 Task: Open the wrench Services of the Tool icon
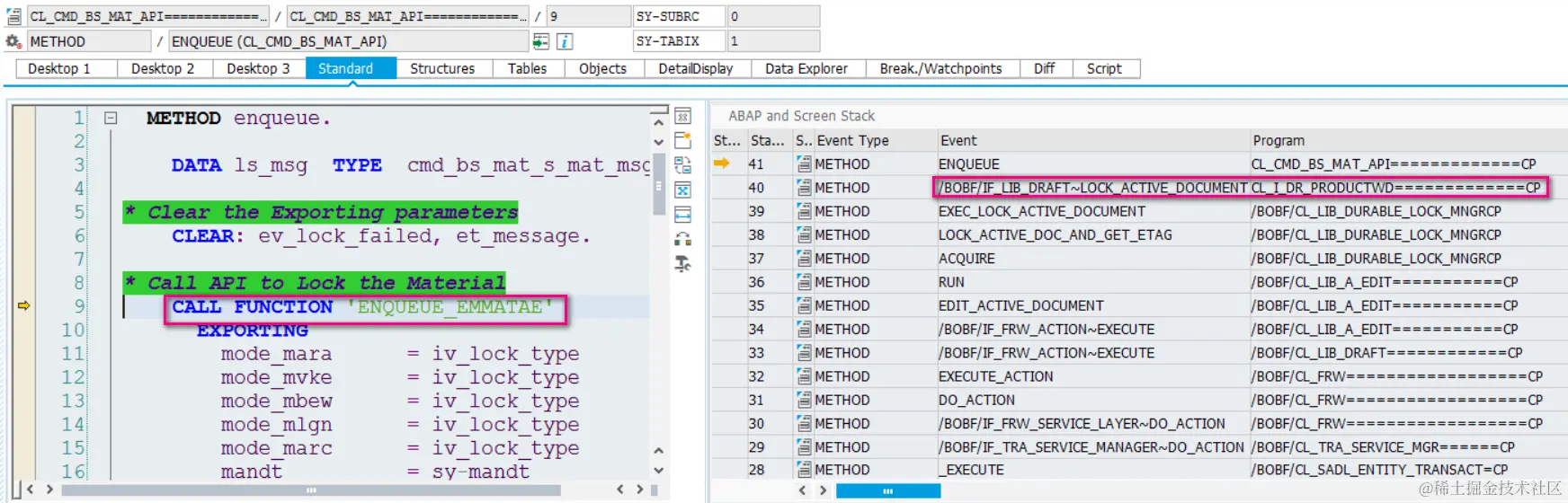[683, 264]
